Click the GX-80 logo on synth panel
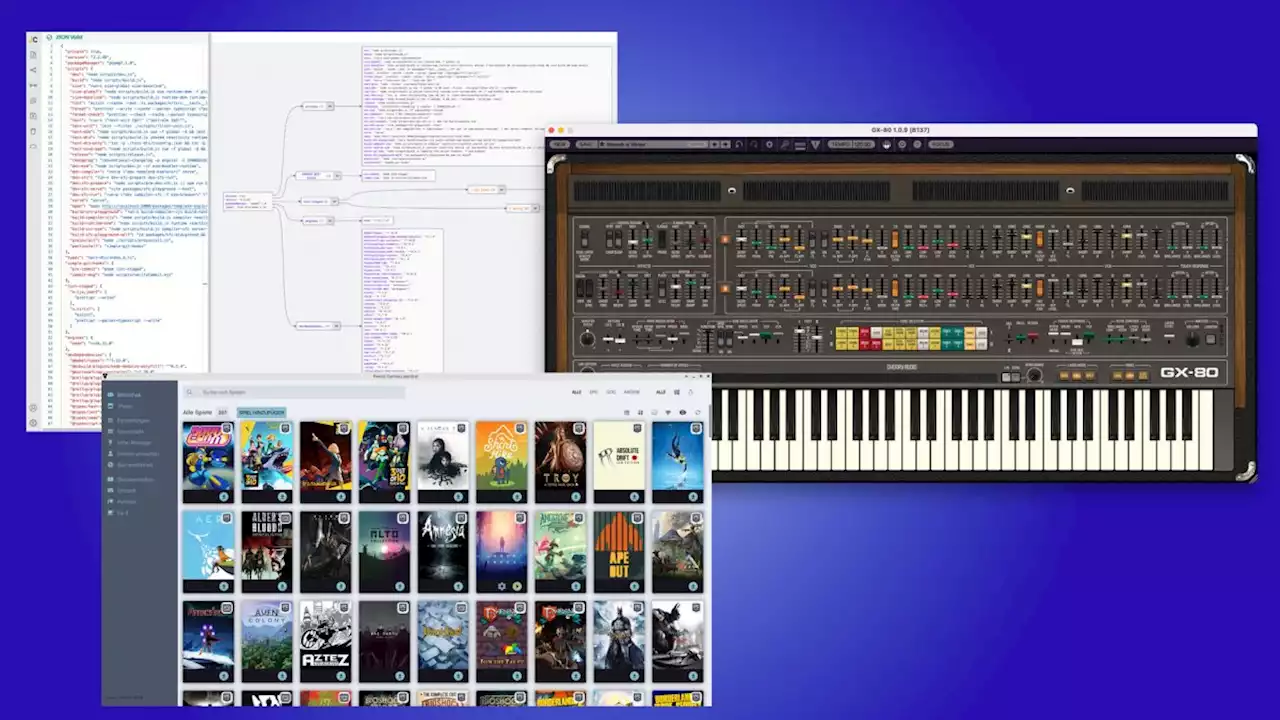This screenshot has height=720, width=1280. click(1189, 373)
